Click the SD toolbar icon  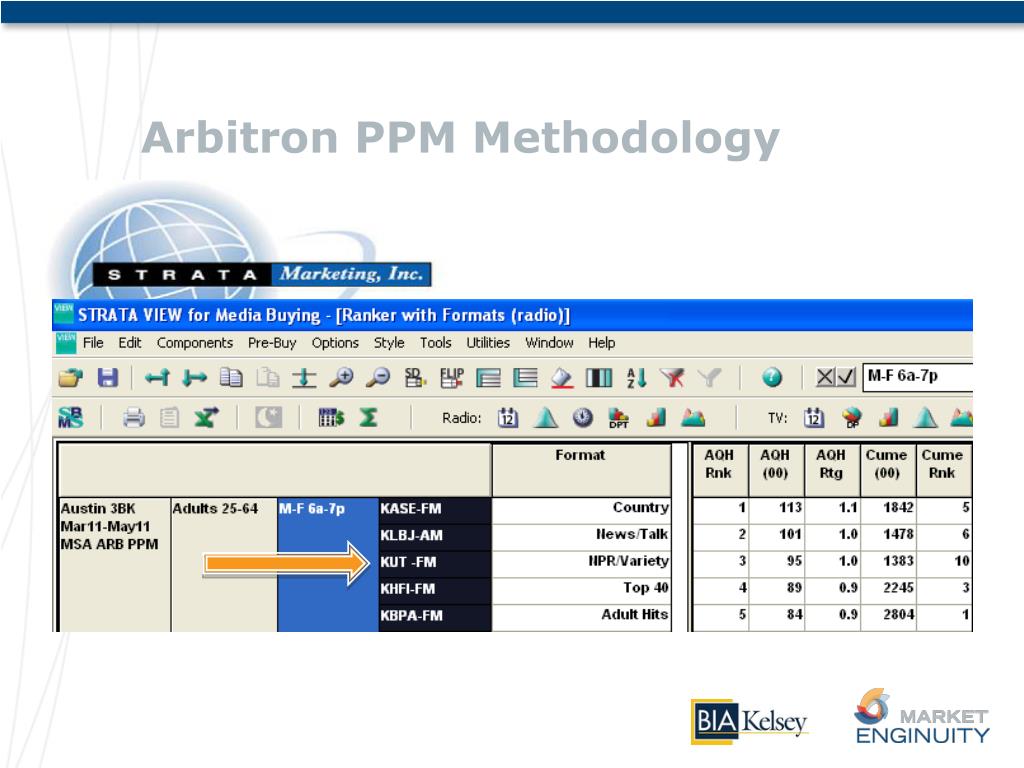415,377
